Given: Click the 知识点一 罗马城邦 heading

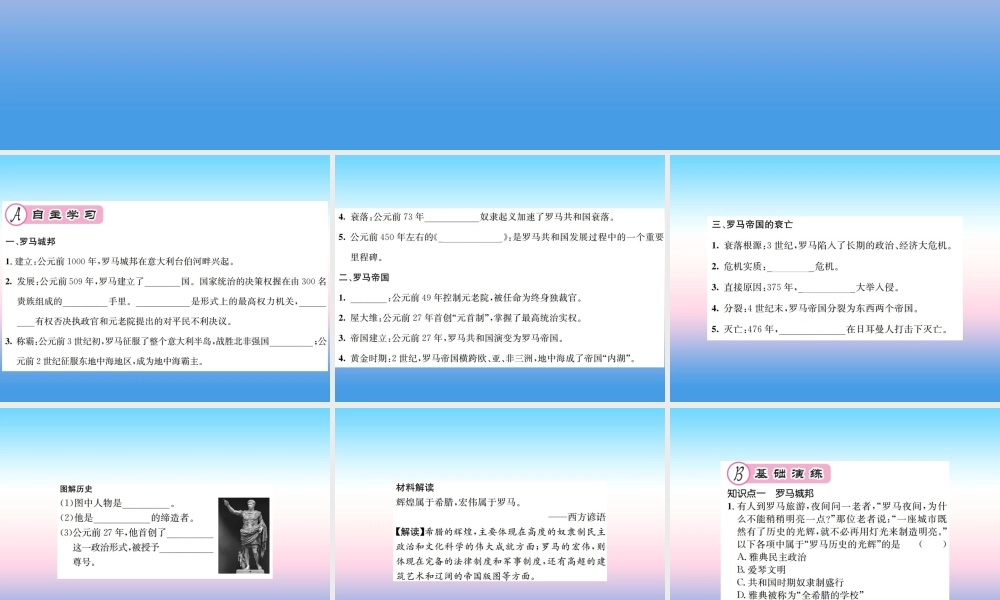Looking at the screenshot, I should pyautogui.click(x=769, y=494).
